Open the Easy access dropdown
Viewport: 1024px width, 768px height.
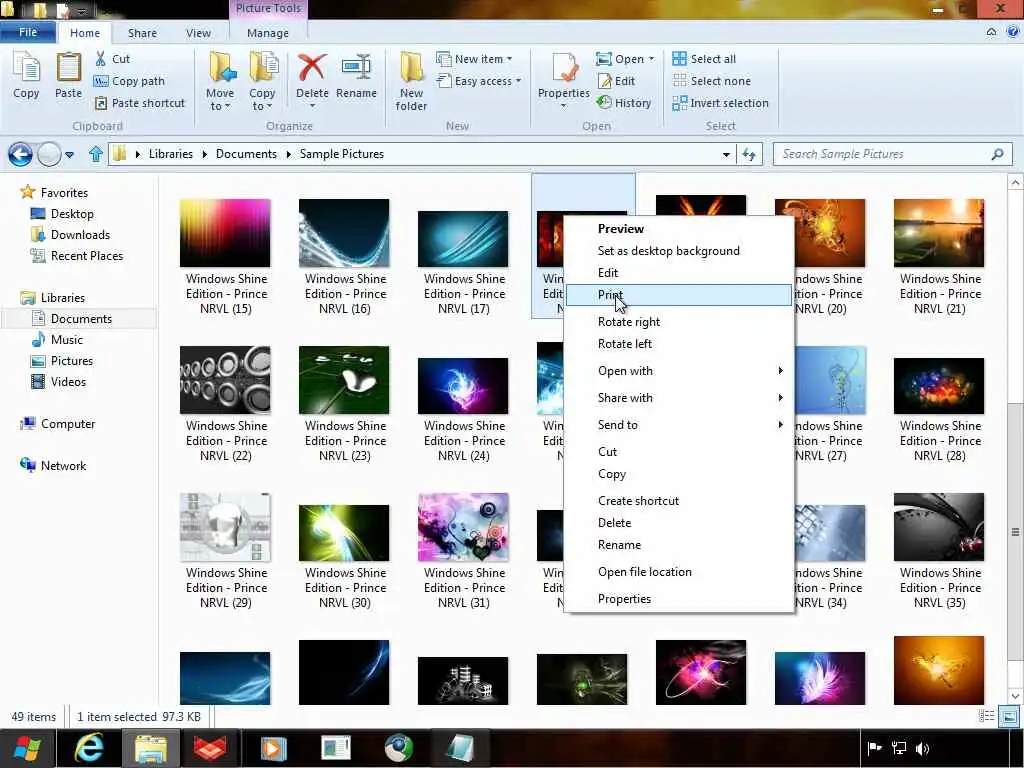(x=519, y=81)
